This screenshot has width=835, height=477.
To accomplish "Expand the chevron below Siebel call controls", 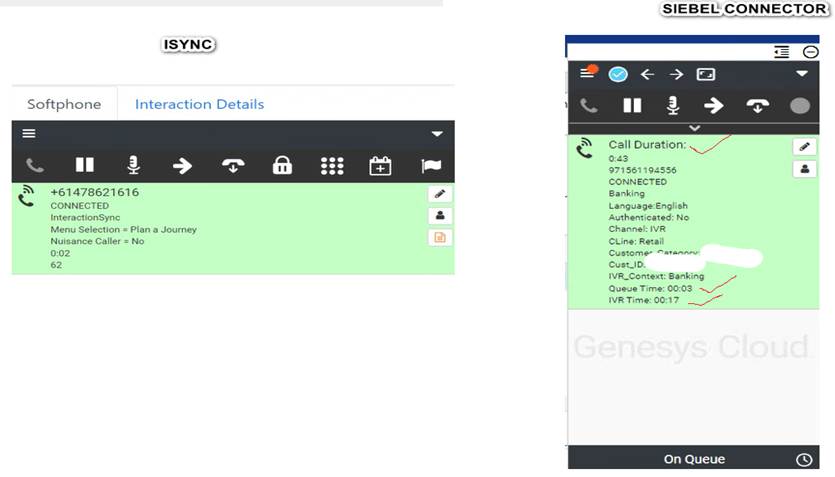I will tap(694, 128).
